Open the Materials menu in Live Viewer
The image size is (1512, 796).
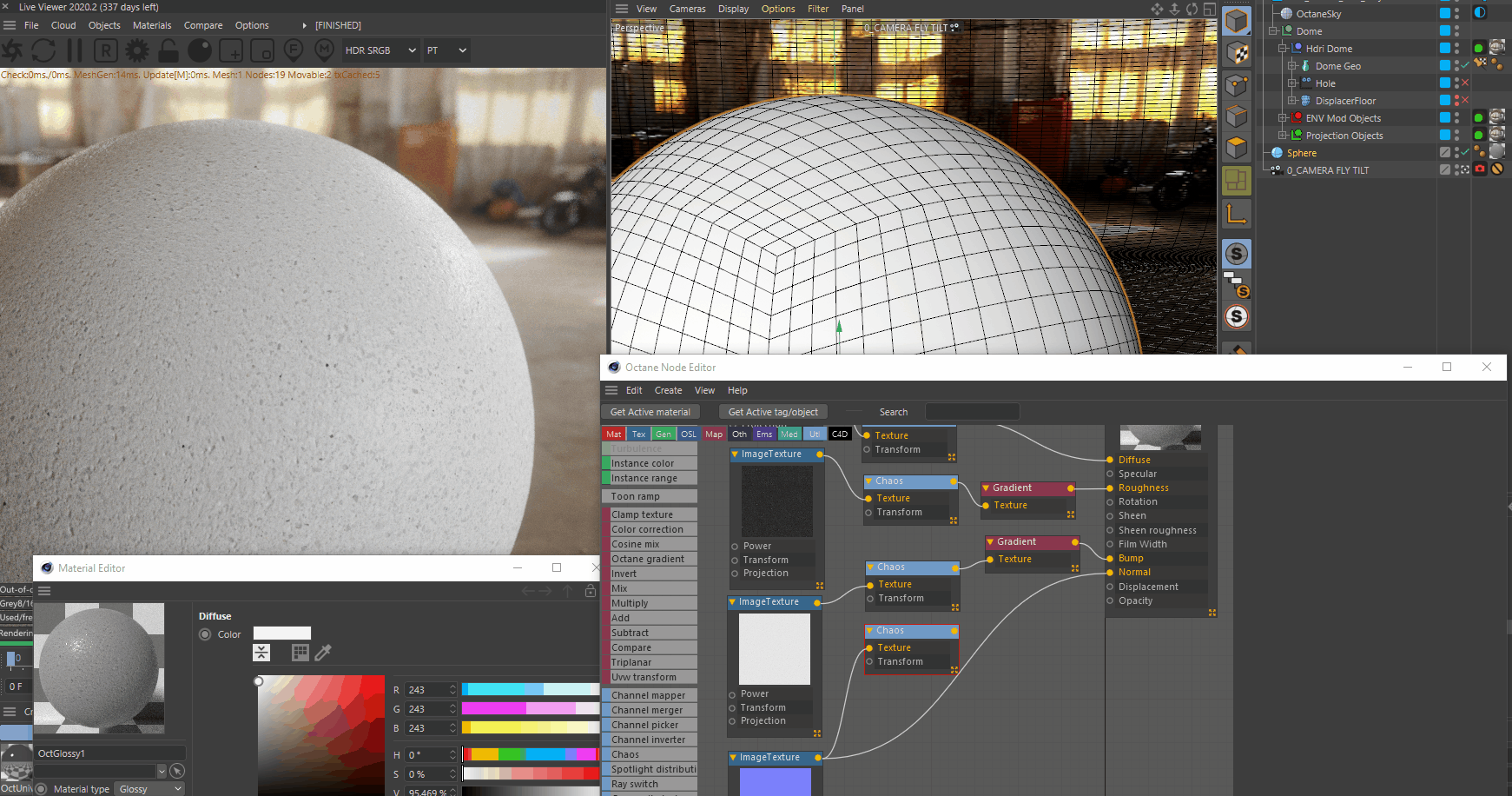click(x=152, y=25)
